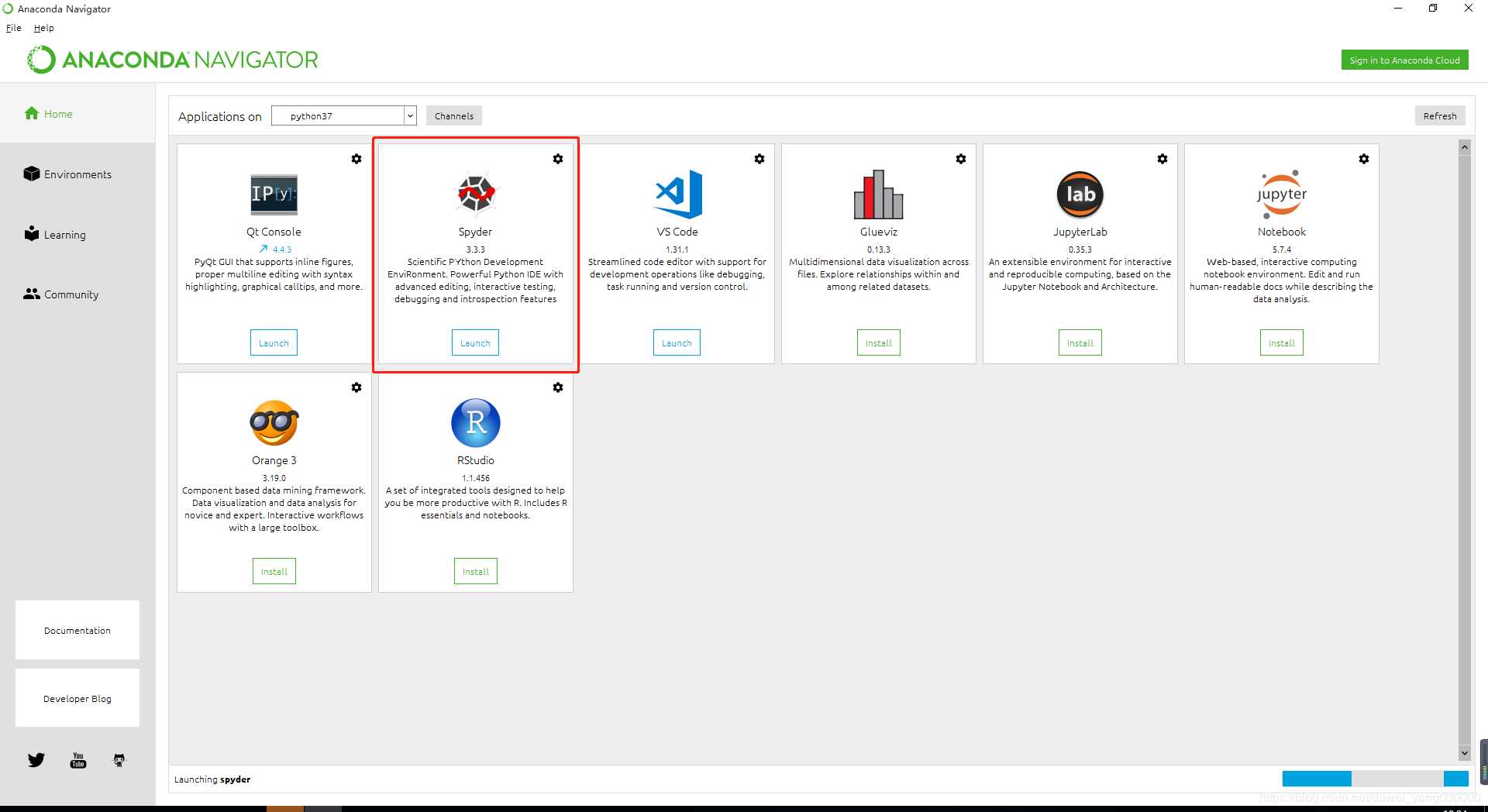Open the YouTube link icon
The height and width of the screenshot is (812, 1488).
click(x=78, y=760)
